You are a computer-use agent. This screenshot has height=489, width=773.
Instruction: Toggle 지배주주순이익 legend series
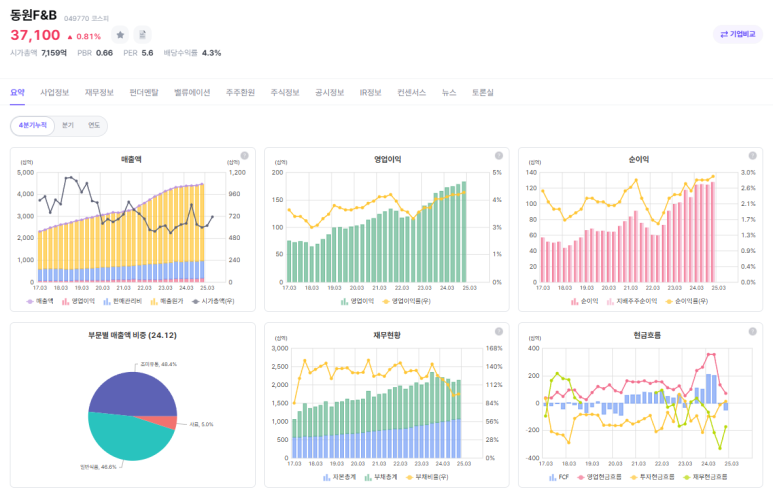pyautogui.click(x=632, y=301)
